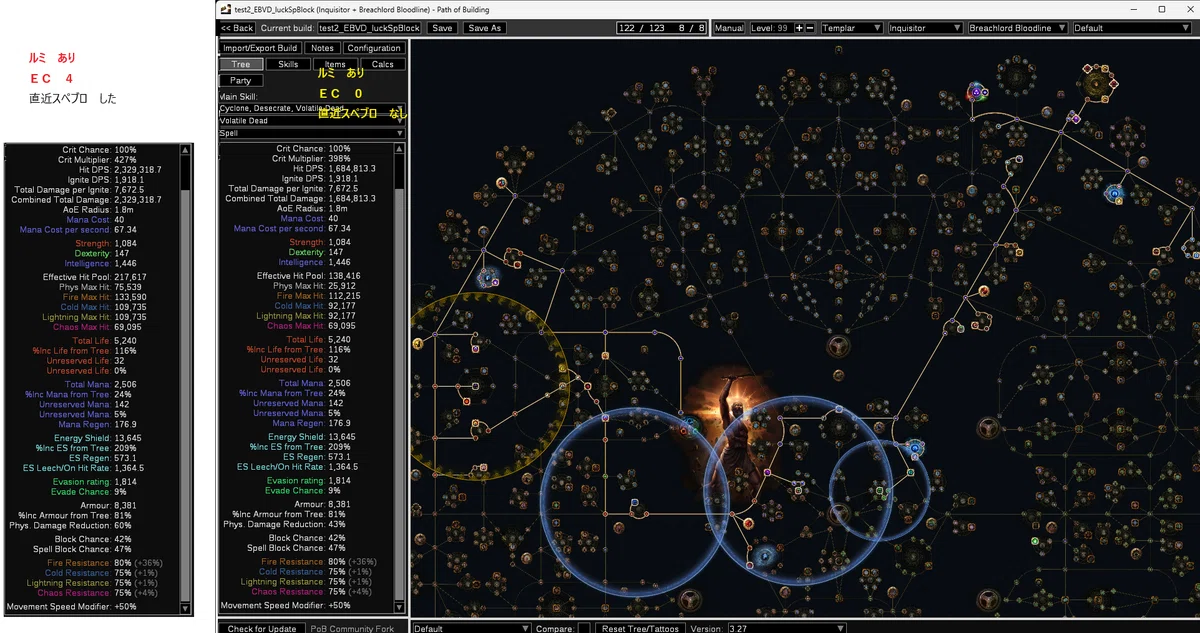Image resolution: width=1200 pixels, height=633 pixels.
Task: Expand the Spell skill part dropdown
Action: (x=312, y=132)
